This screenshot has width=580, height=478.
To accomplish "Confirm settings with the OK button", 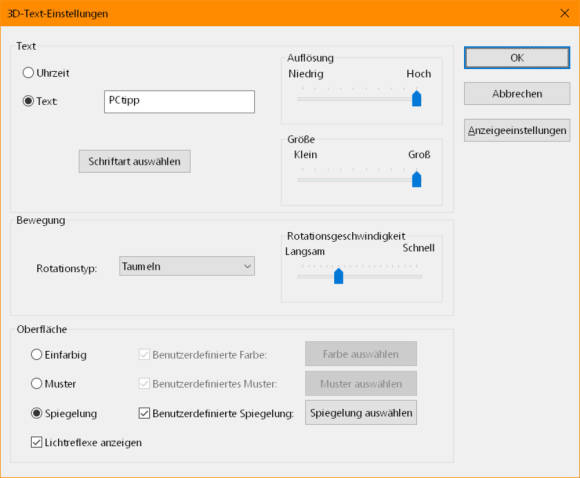I will tap(517, 58).
